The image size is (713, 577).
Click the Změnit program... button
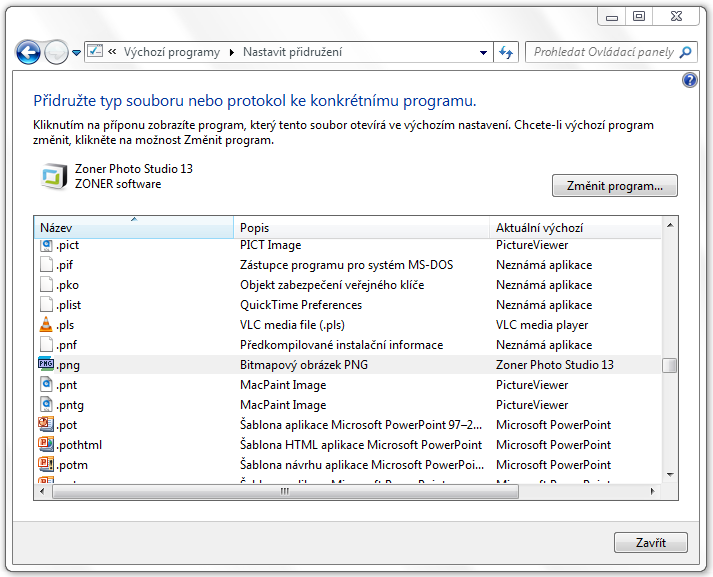point(615,186)
